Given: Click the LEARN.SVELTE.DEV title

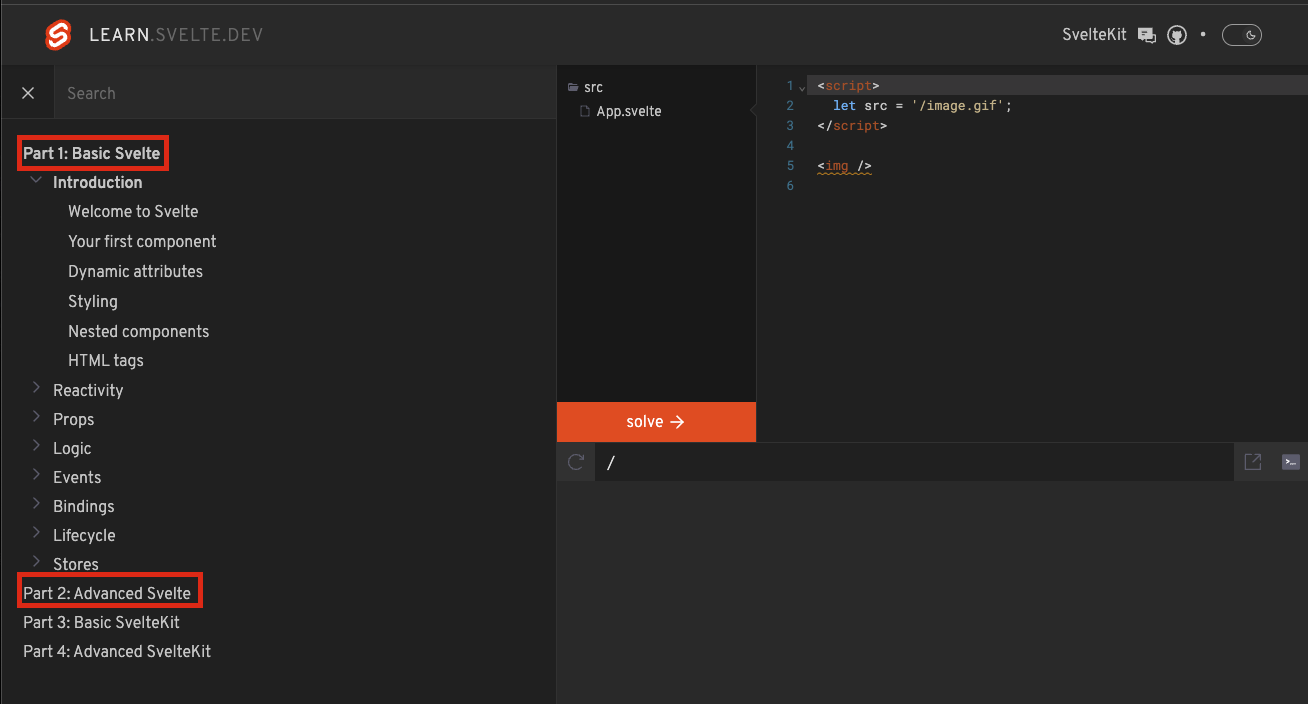Looking at the screenshot, I should click(x=176, y=35).
